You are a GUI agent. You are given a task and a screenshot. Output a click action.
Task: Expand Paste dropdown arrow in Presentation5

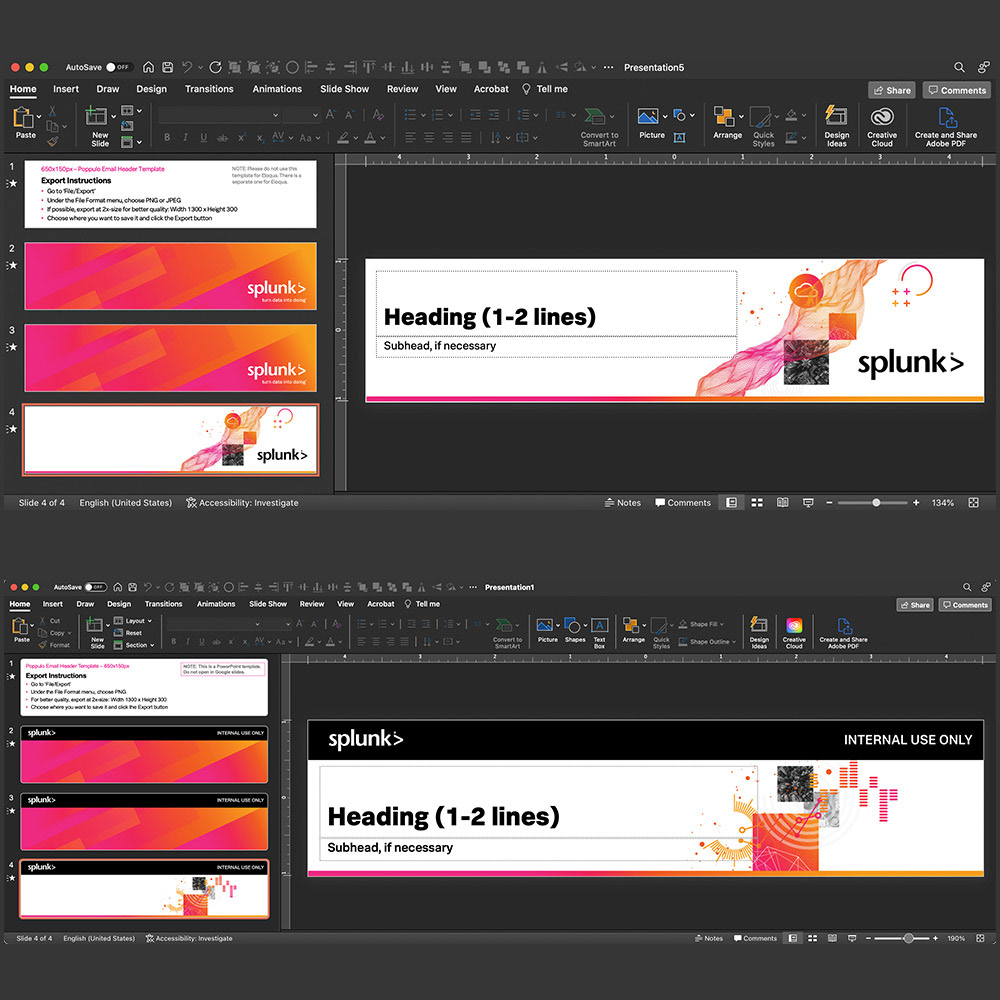(x=39, y=117)
